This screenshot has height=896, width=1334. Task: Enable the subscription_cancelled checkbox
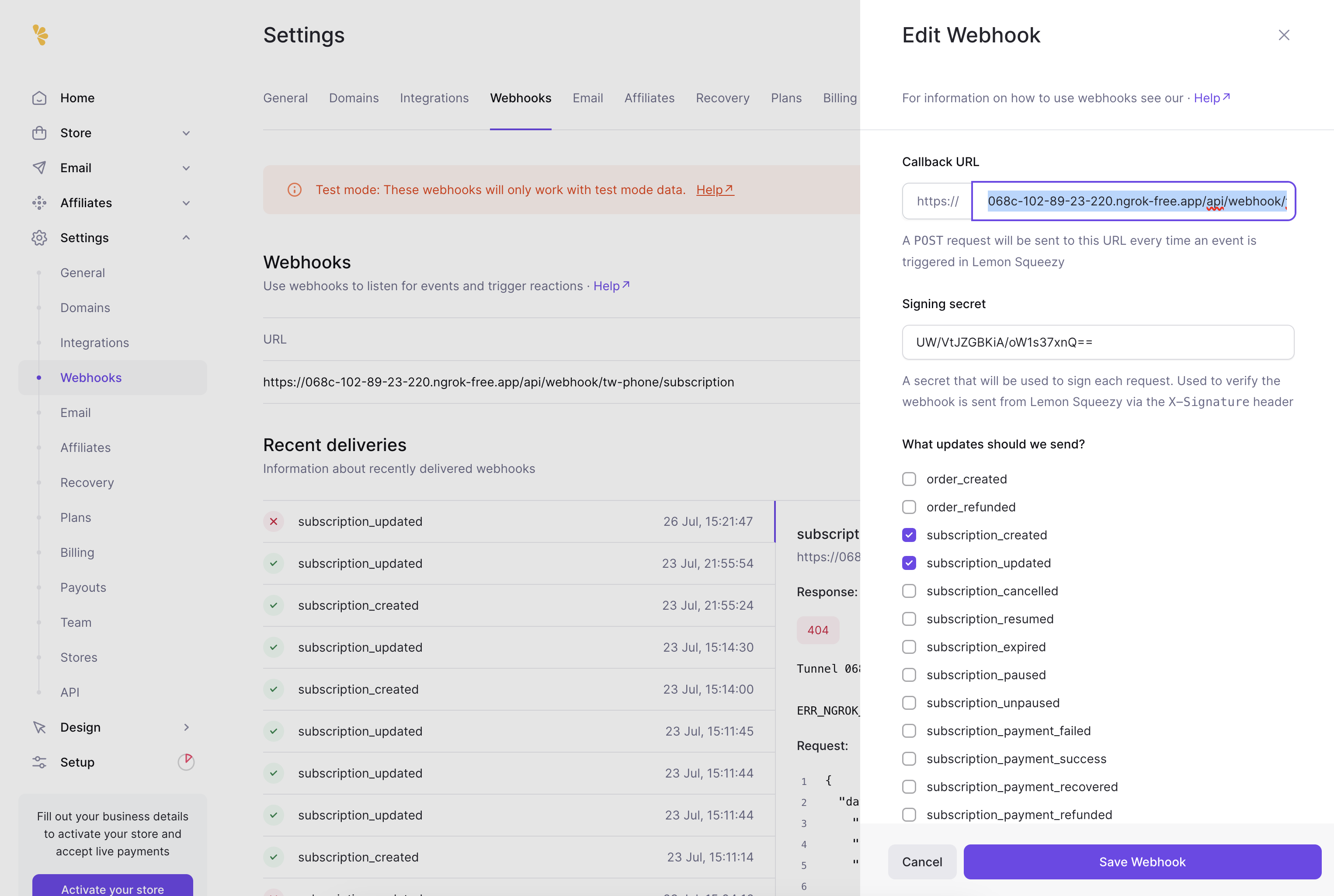[909, 591]
